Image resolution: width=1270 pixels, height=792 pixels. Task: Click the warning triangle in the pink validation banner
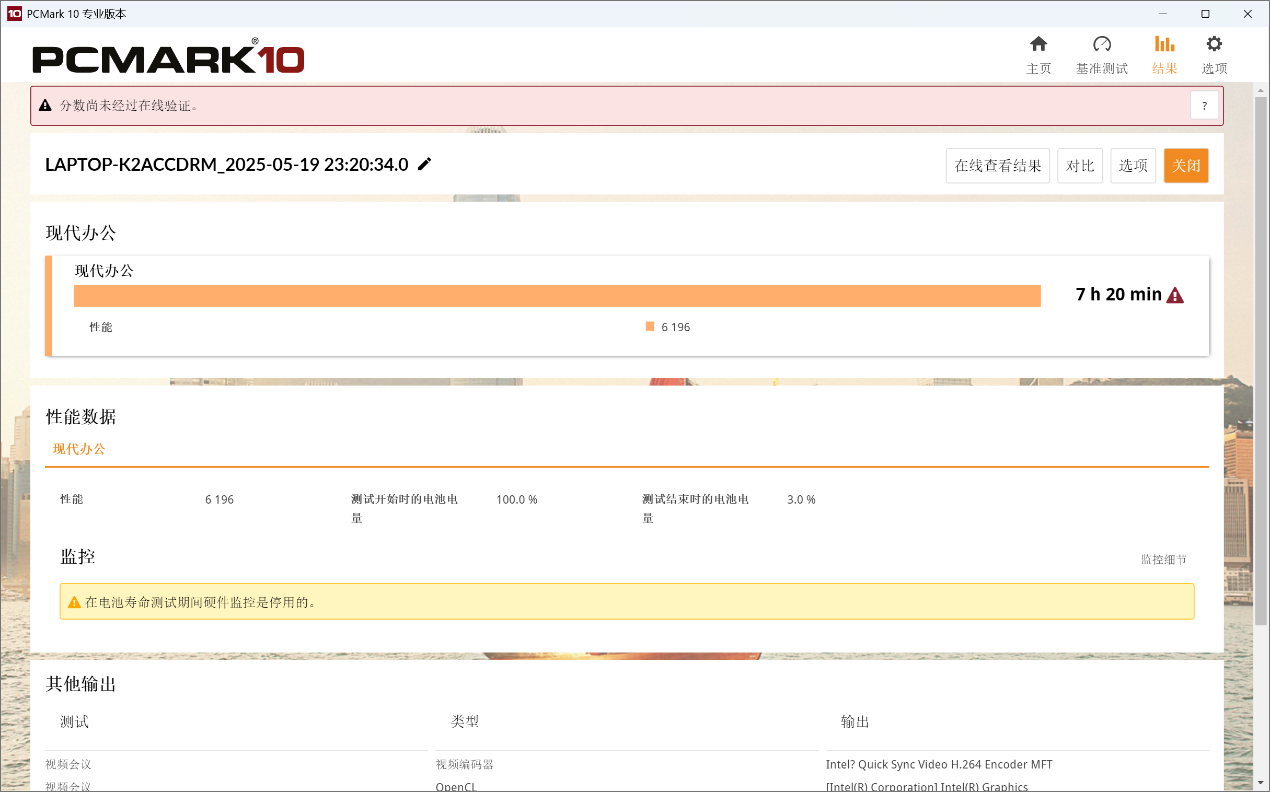pos(45,105)
